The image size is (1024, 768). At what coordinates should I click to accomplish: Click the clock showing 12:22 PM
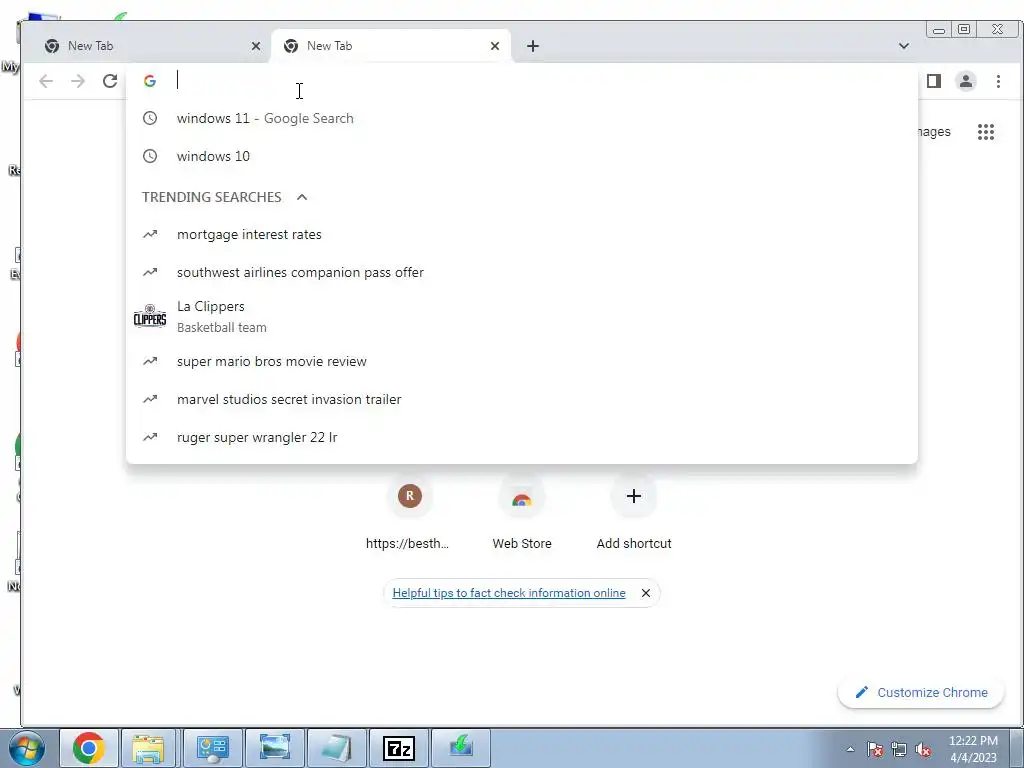[x=973, y=749]
